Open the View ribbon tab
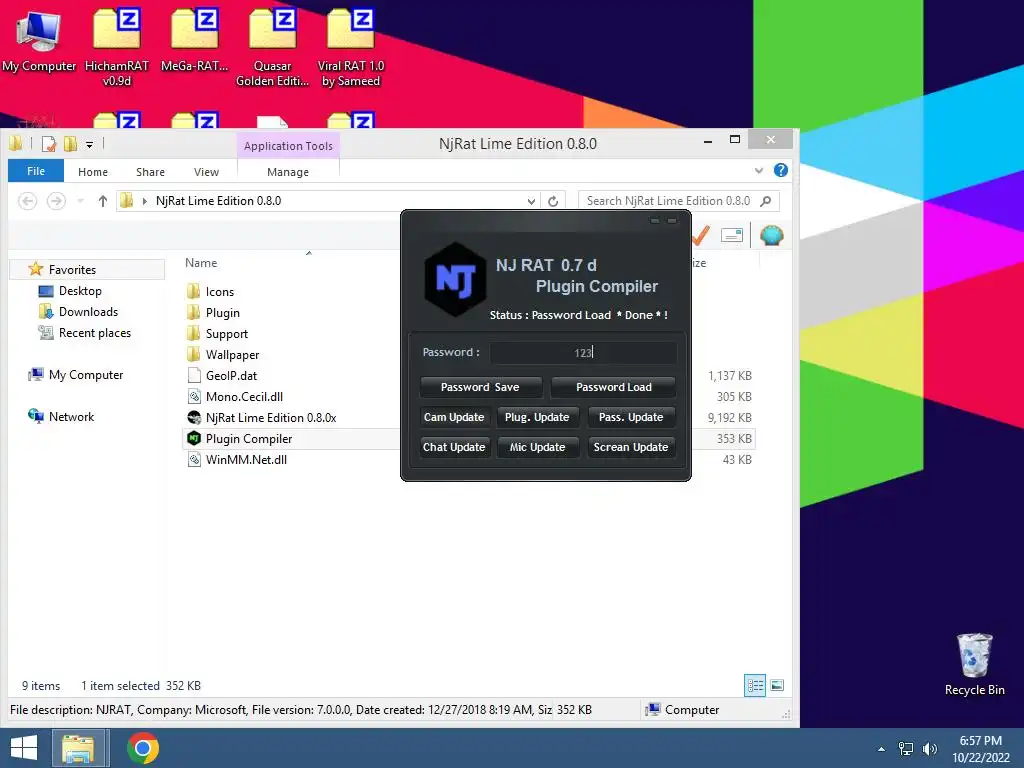Screen dimensions: 1024x768 click(206, 172)
